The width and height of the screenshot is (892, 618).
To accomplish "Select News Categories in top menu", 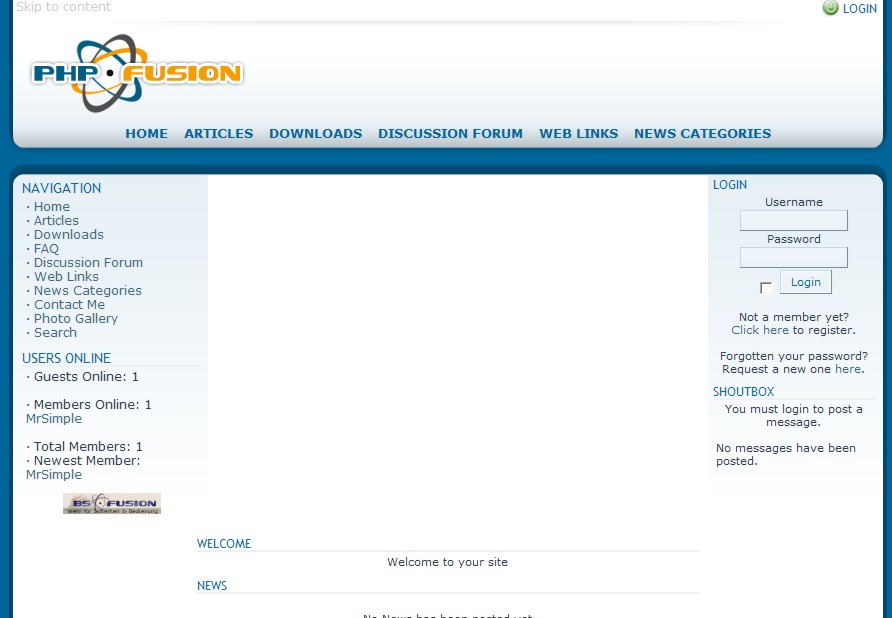I will (x=702, y=133).
